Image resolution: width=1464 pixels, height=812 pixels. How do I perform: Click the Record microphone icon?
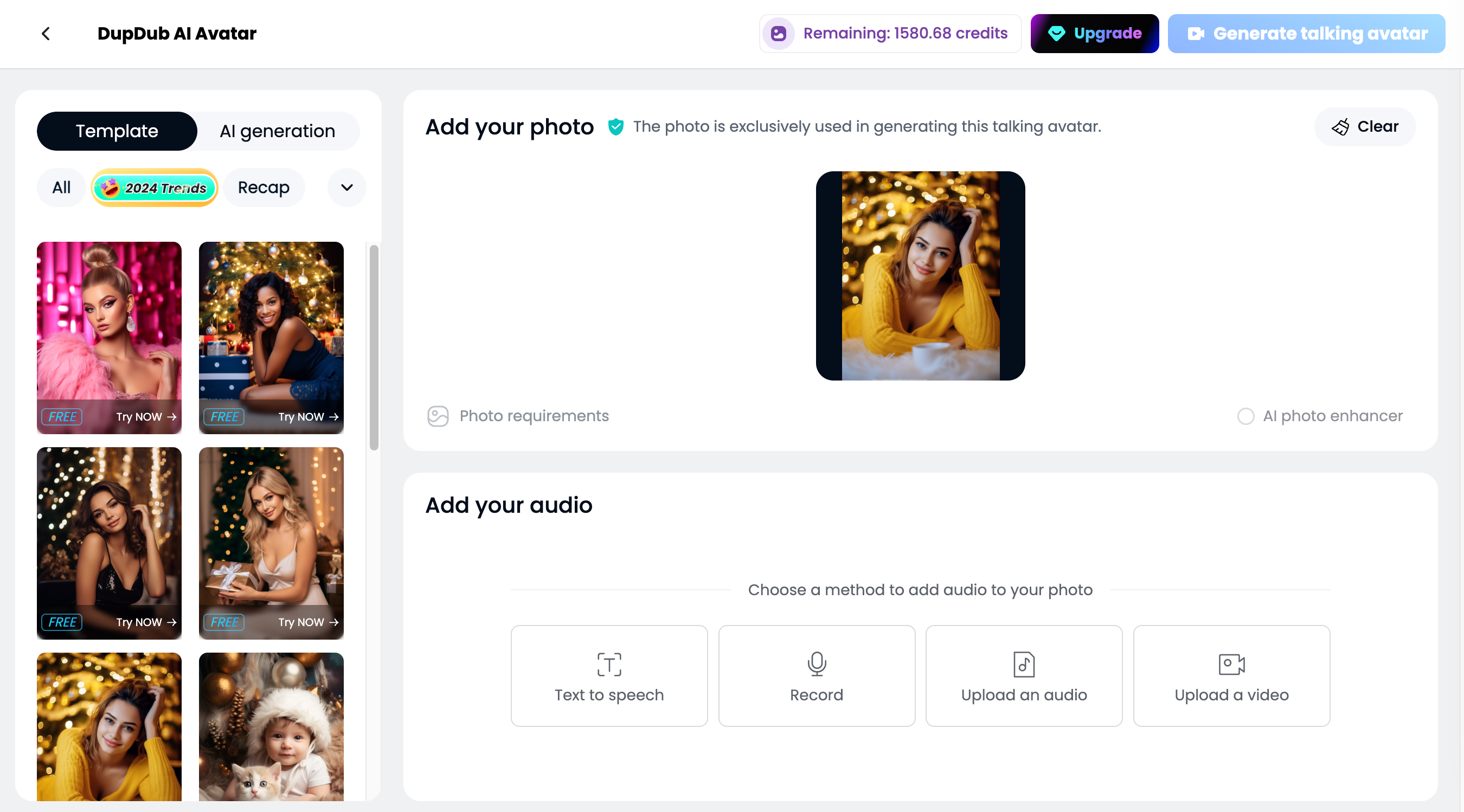click(817, 663)
